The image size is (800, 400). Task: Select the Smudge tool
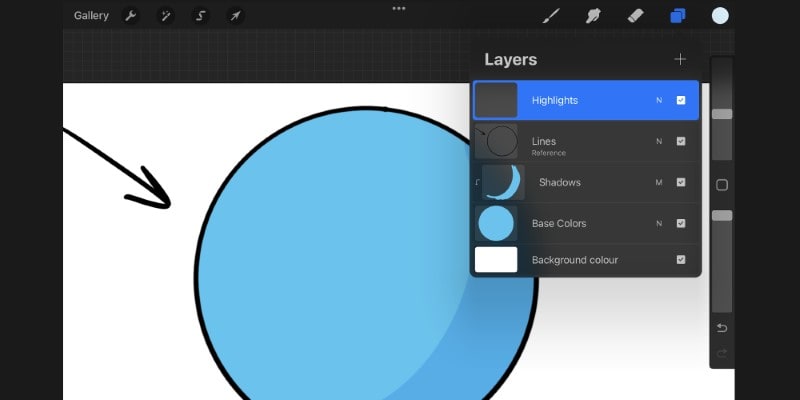tap(593, 16)
